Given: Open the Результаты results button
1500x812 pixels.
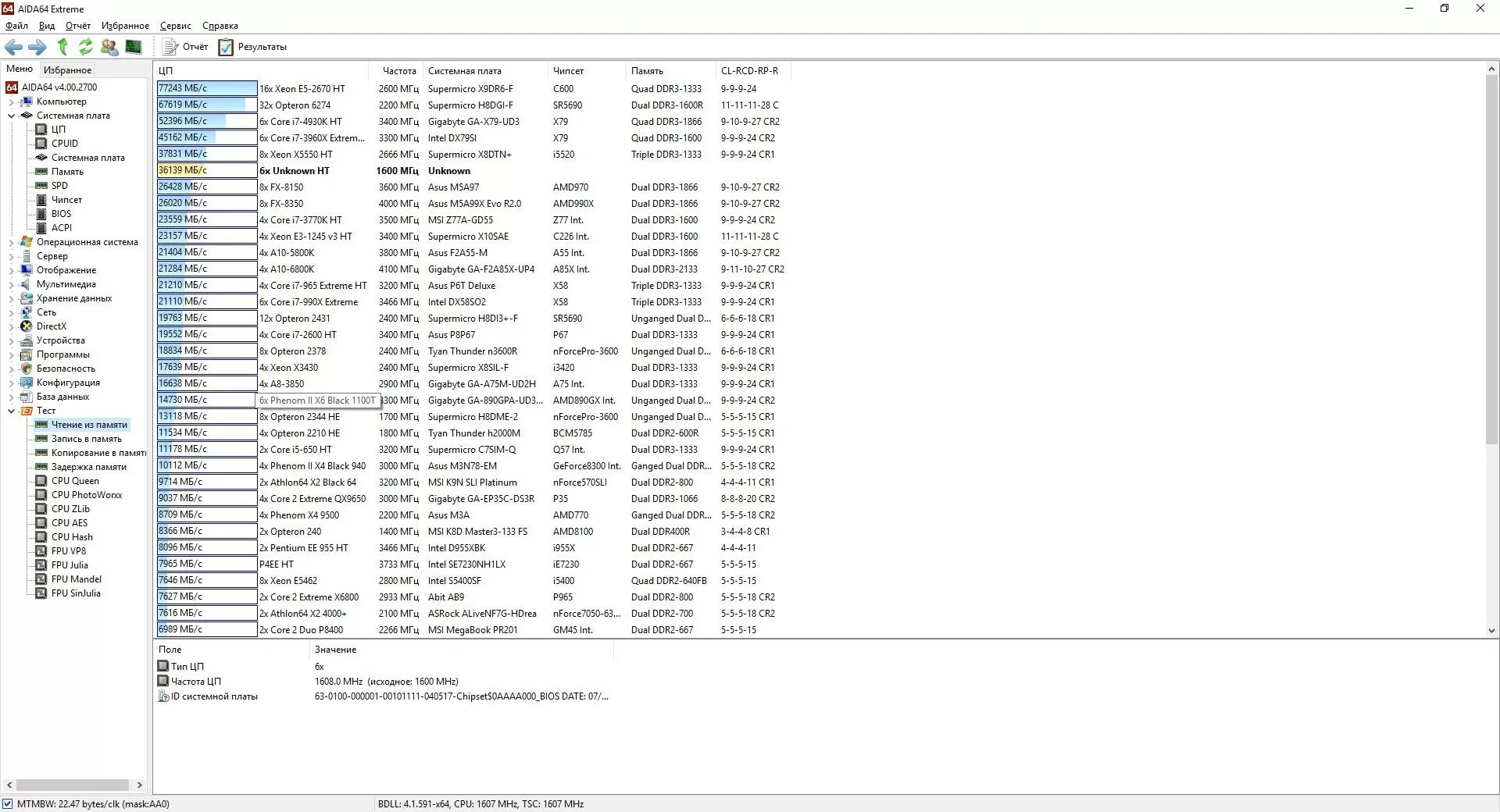Looking at the screenshot, I should point(253,47).
